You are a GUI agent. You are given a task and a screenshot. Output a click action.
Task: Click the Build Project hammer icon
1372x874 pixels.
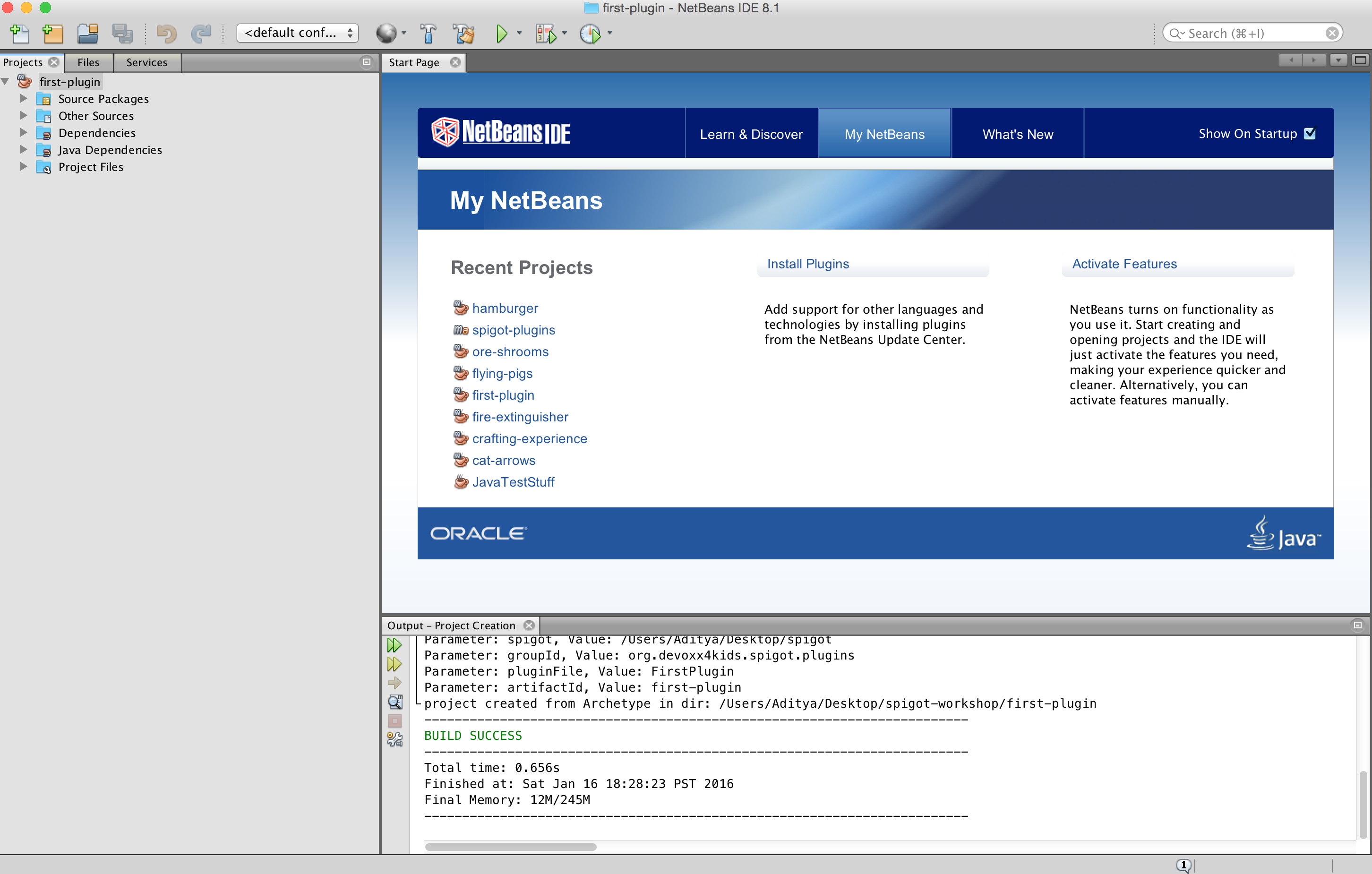[x=428, y=34]
